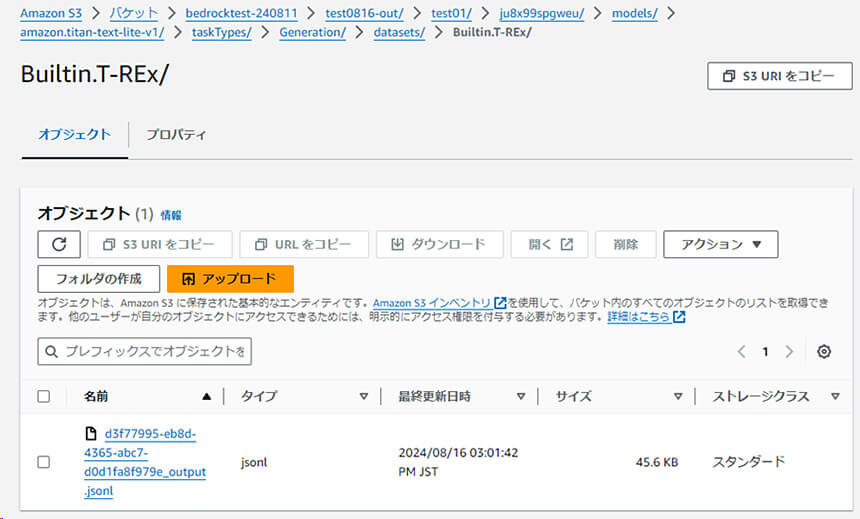Select the d3f77995 jsonl object checkbox

44,462
